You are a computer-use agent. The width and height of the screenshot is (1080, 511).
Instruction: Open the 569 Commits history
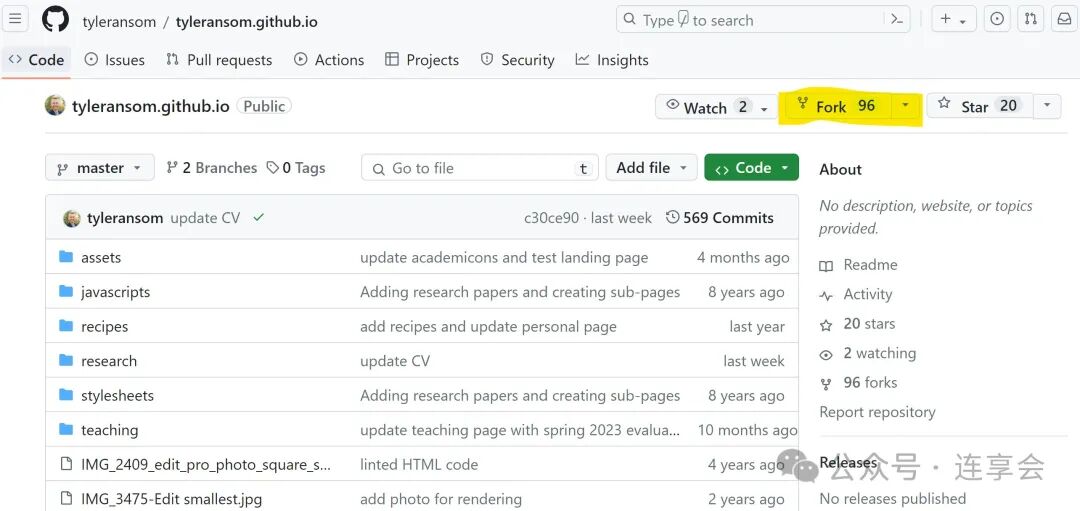(720, 218)
